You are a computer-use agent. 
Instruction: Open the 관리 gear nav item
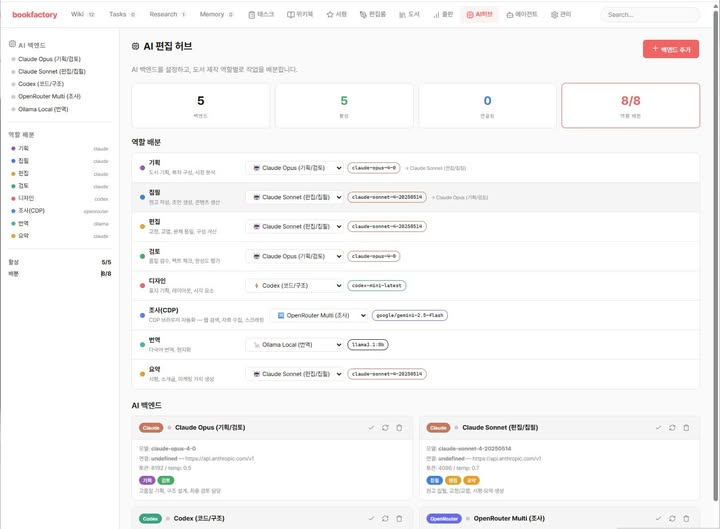click(561, 15)
